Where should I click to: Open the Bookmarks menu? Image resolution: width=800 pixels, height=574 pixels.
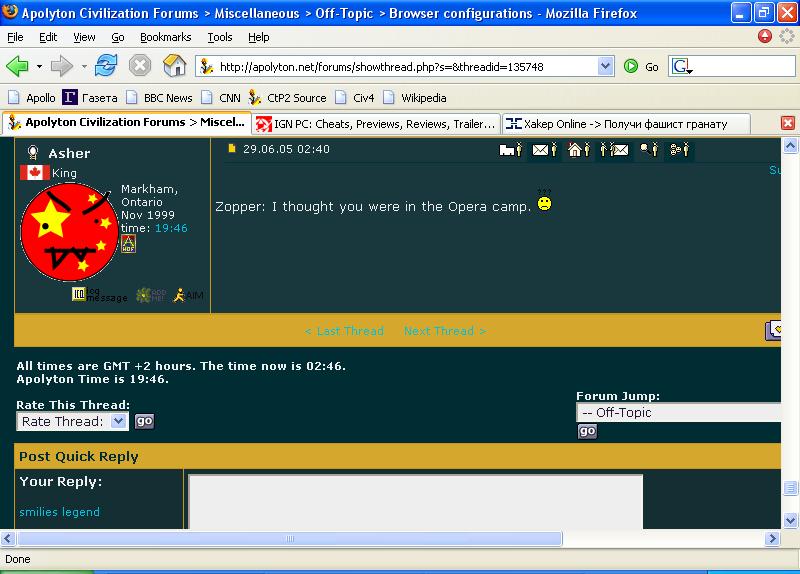click(165, 37)
